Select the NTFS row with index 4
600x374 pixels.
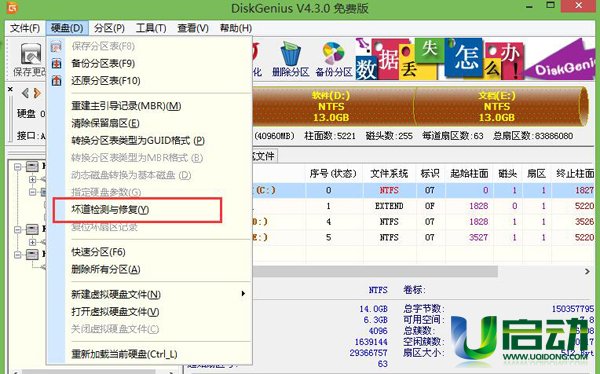(x=423, y=222)
